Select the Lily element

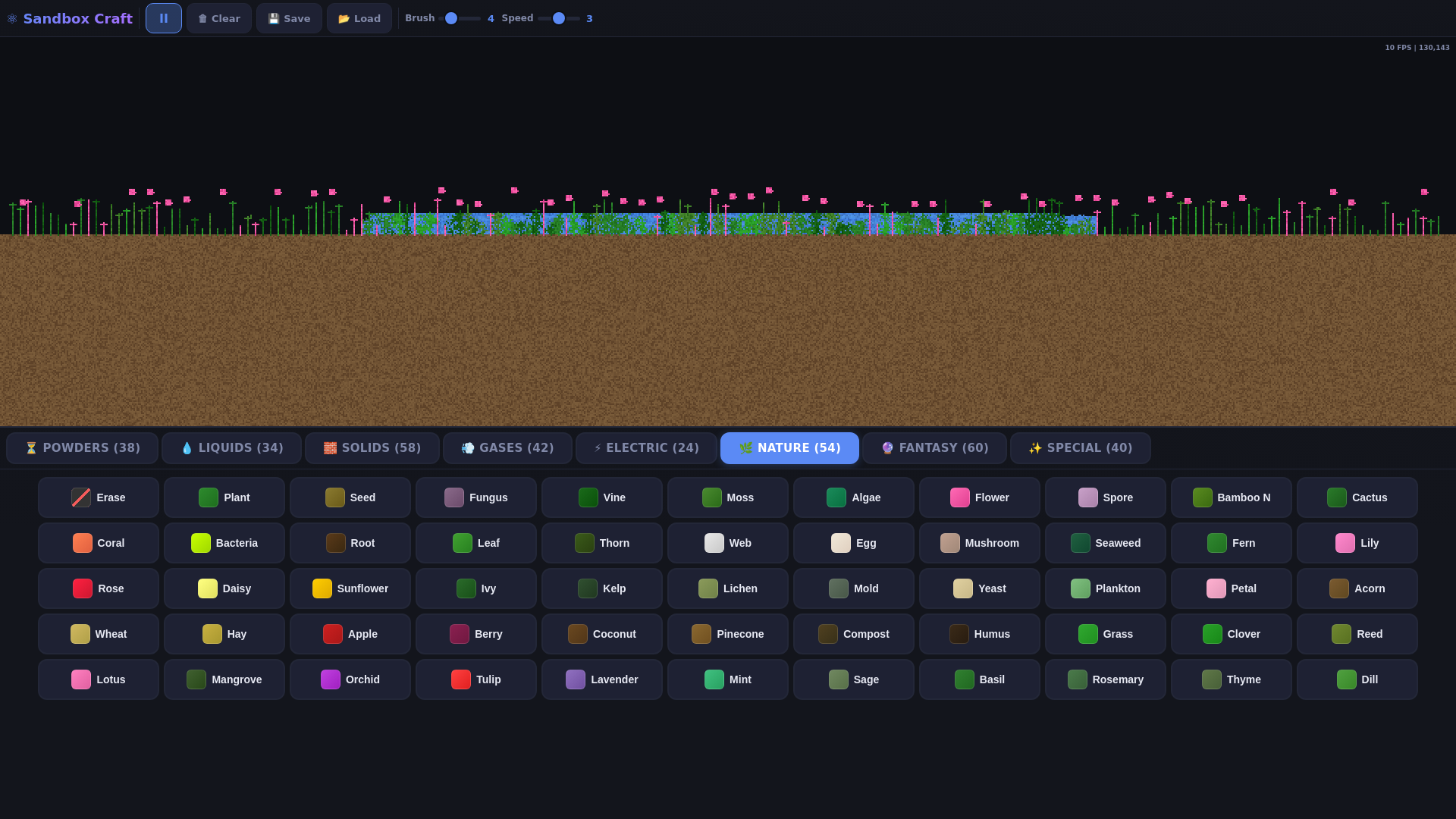point(1357,543)
